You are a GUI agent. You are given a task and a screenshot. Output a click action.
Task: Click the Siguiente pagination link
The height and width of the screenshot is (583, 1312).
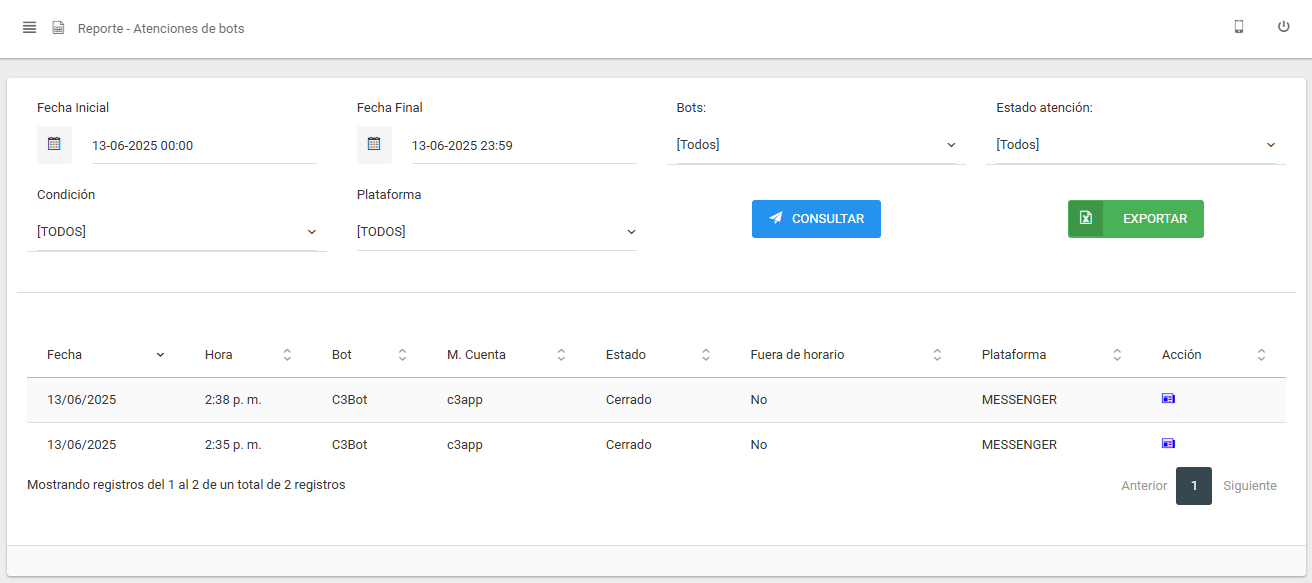(1249, 485)
